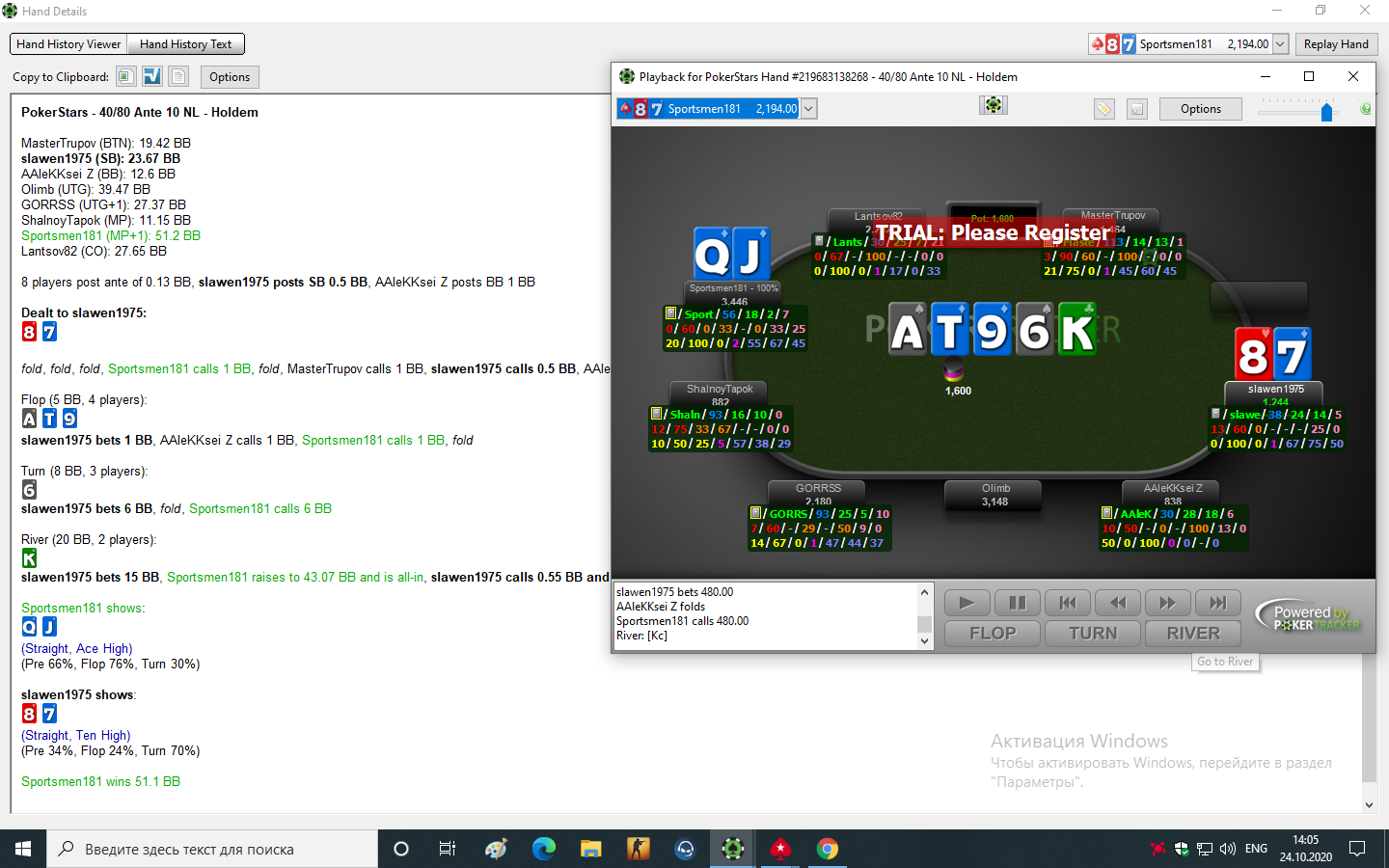1389x868 pixels.
Task: Click the tag hand icon in replayer toolbar
Action: (x=1104, y=109)
